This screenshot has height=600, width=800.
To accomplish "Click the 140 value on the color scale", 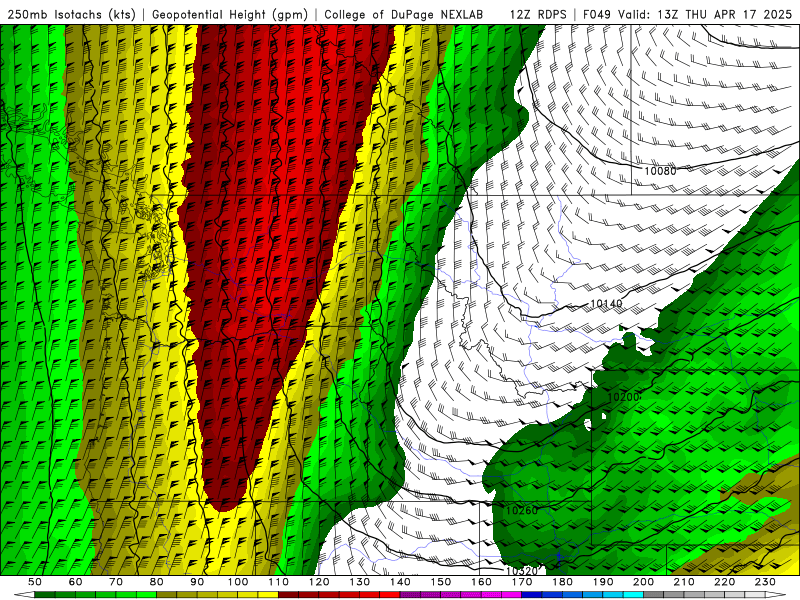I will (x=400, y=582).
